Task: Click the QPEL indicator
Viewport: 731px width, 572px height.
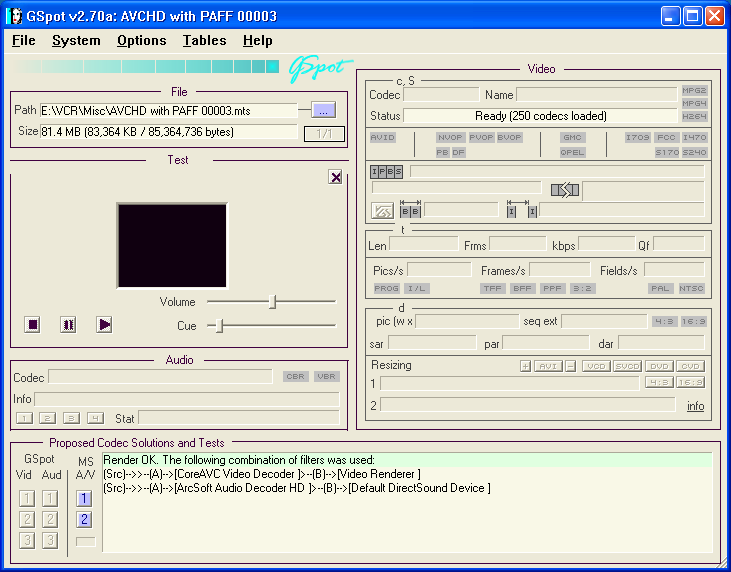Action: (572, 152)
